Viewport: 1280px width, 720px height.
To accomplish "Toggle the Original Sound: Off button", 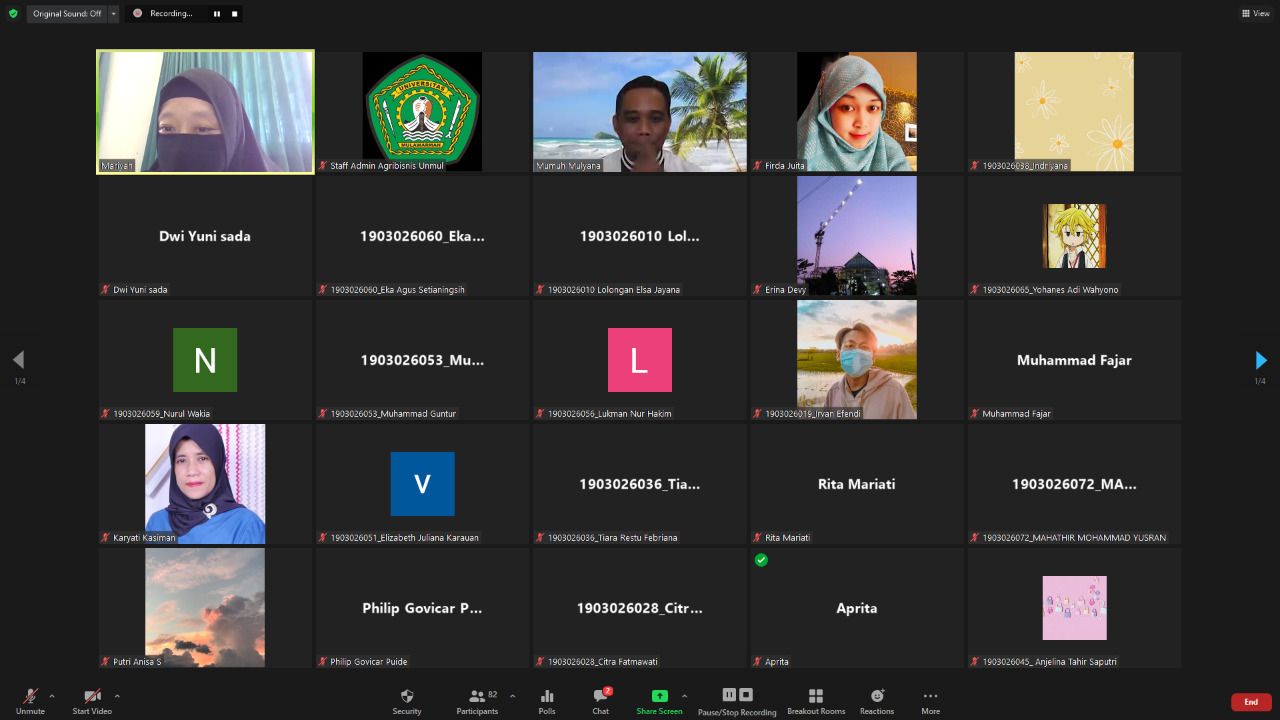I will [x=67, y=14].
